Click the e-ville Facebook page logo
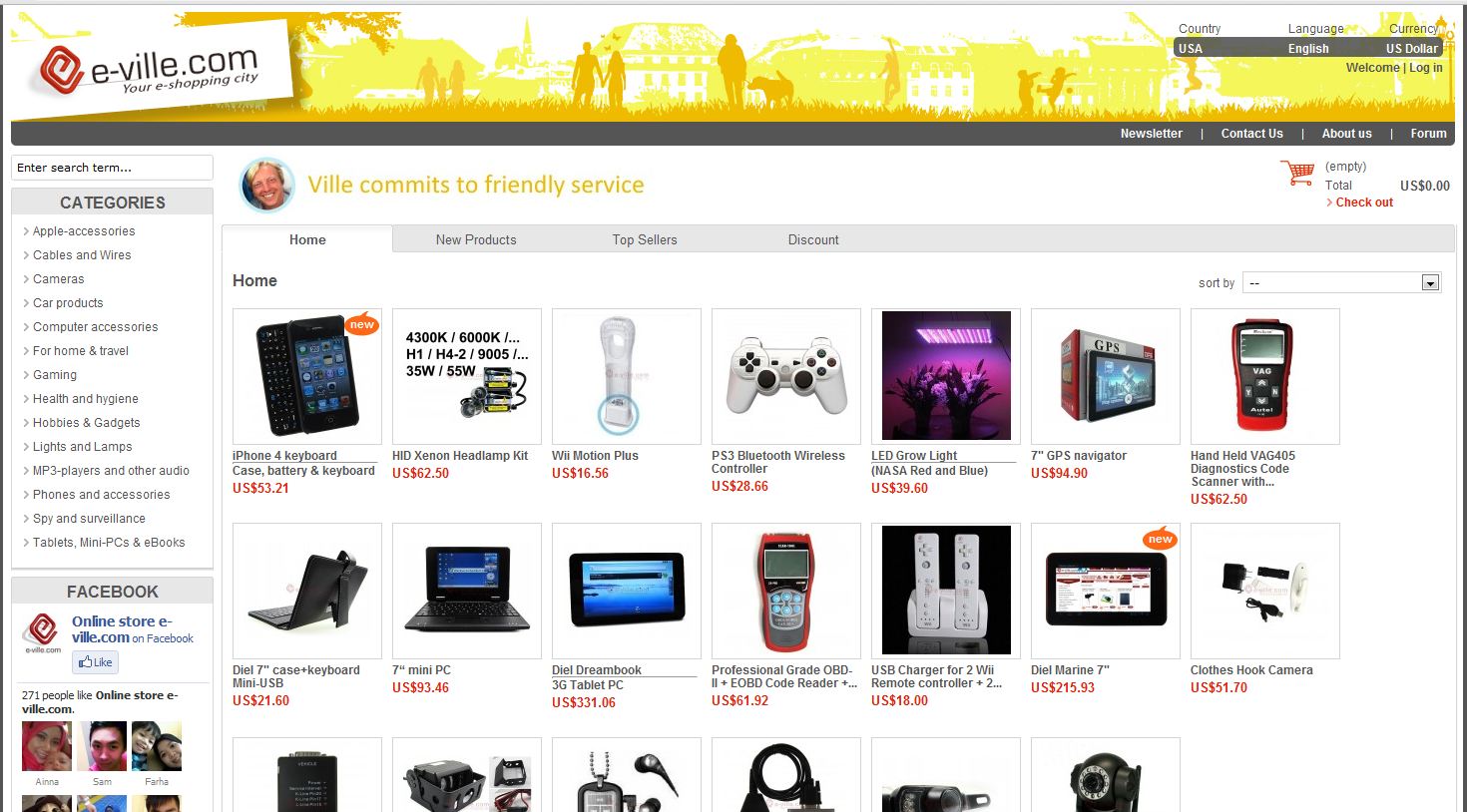 click(43, 633)
